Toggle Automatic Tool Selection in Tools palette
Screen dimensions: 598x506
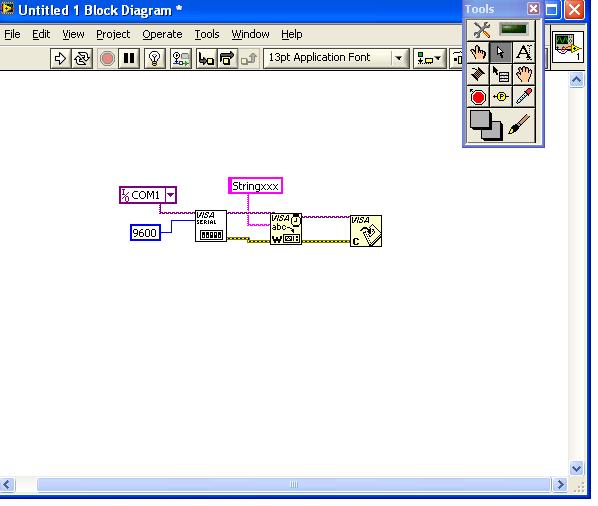tap(481, 30)
